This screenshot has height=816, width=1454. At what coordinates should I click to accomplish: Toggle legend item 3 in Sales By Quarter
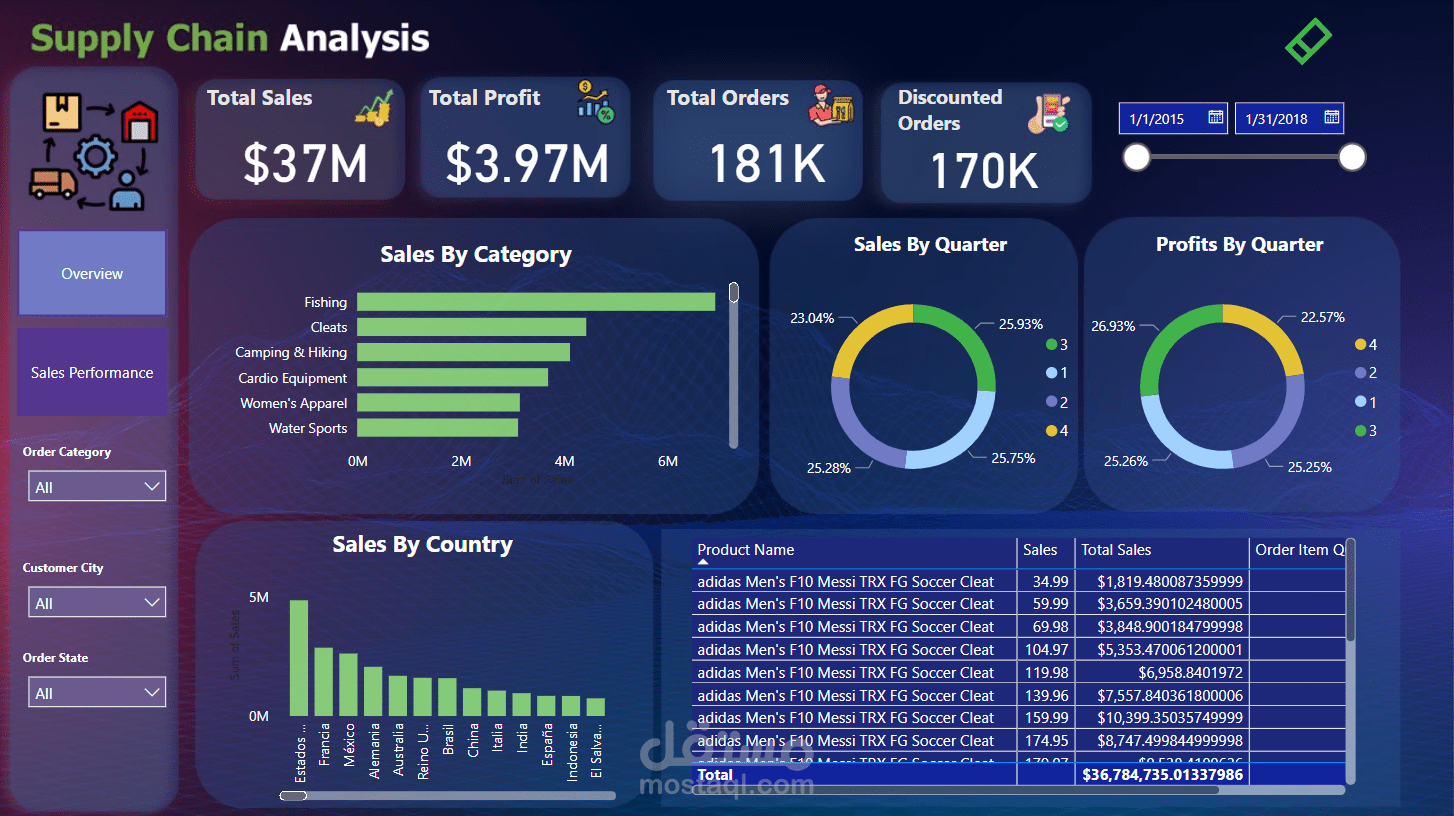coord(1054,344)
